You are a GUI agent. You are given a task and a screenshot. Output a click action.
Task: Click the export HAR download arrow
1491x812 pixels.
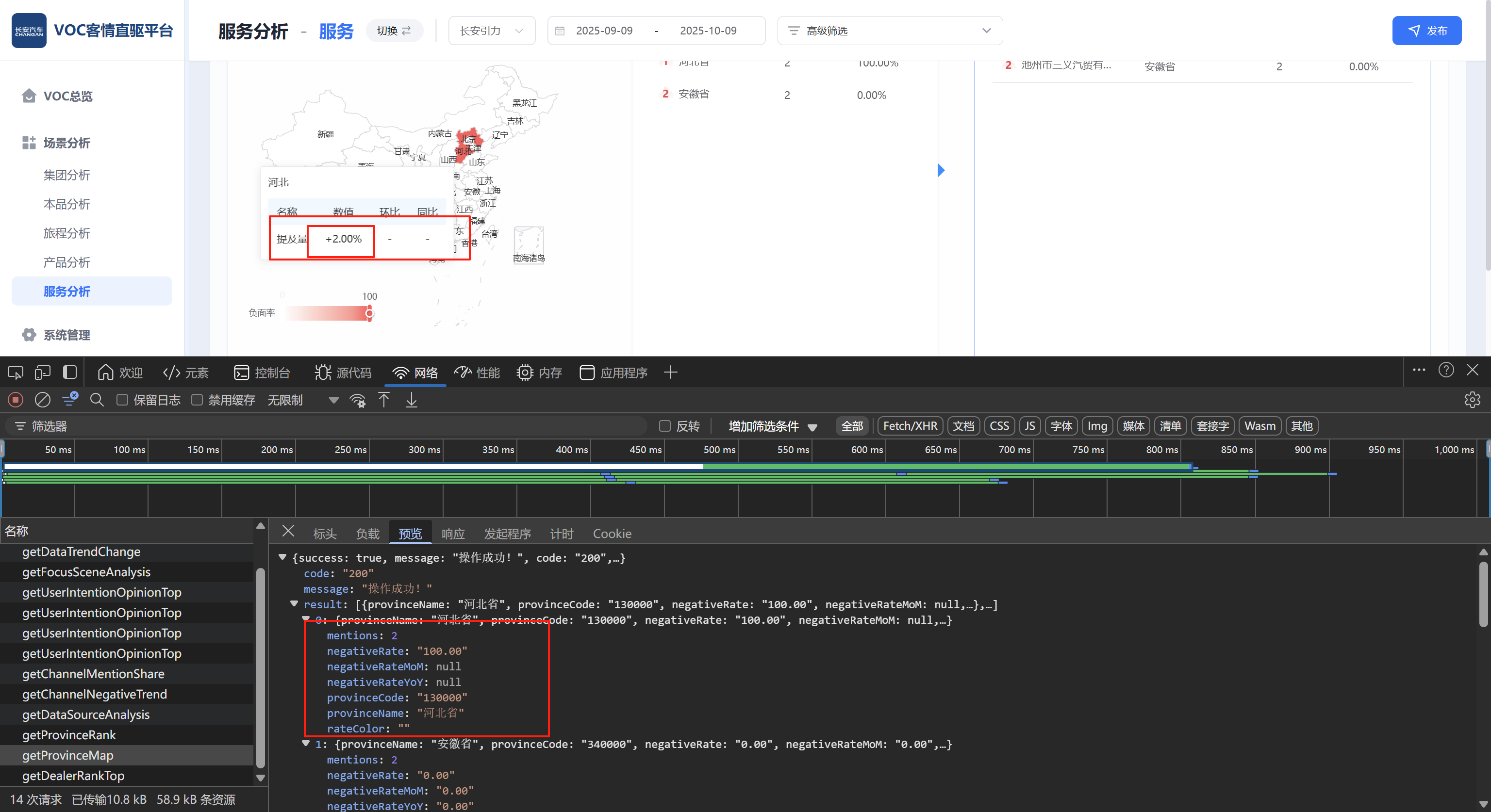click(411, 400)
